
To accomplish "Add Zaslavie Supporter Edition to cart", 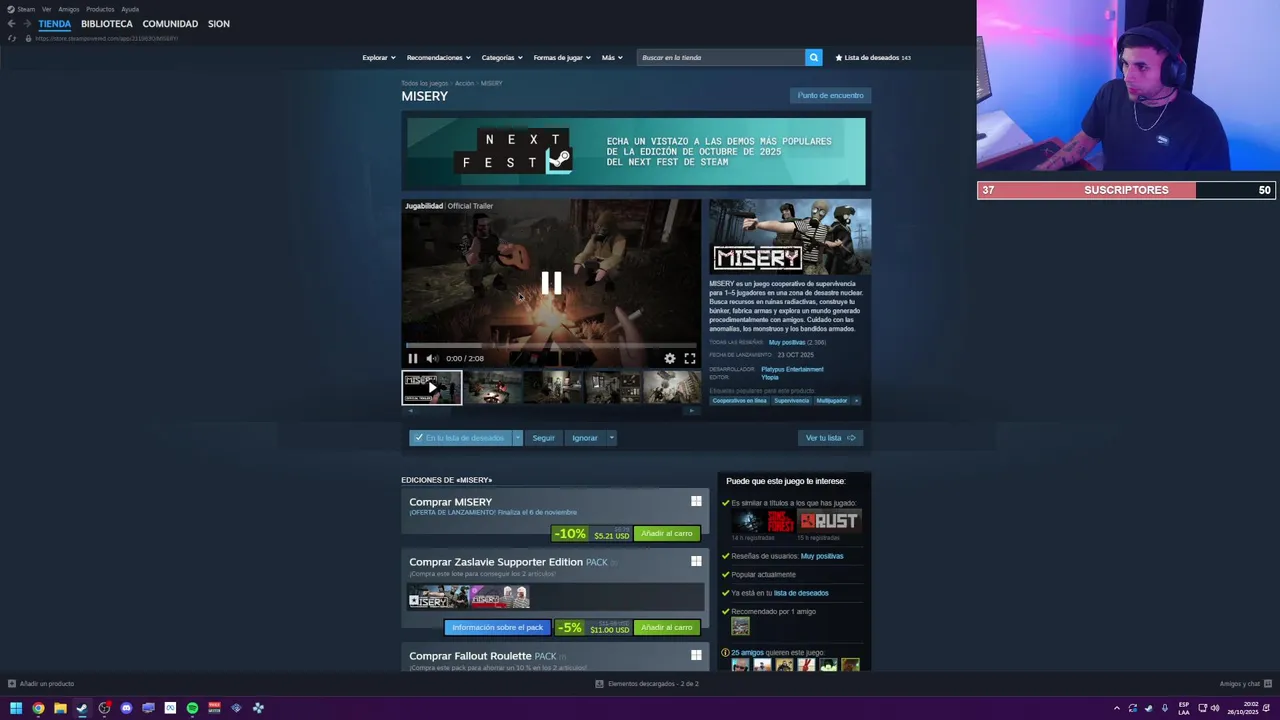I will [667, 627].
